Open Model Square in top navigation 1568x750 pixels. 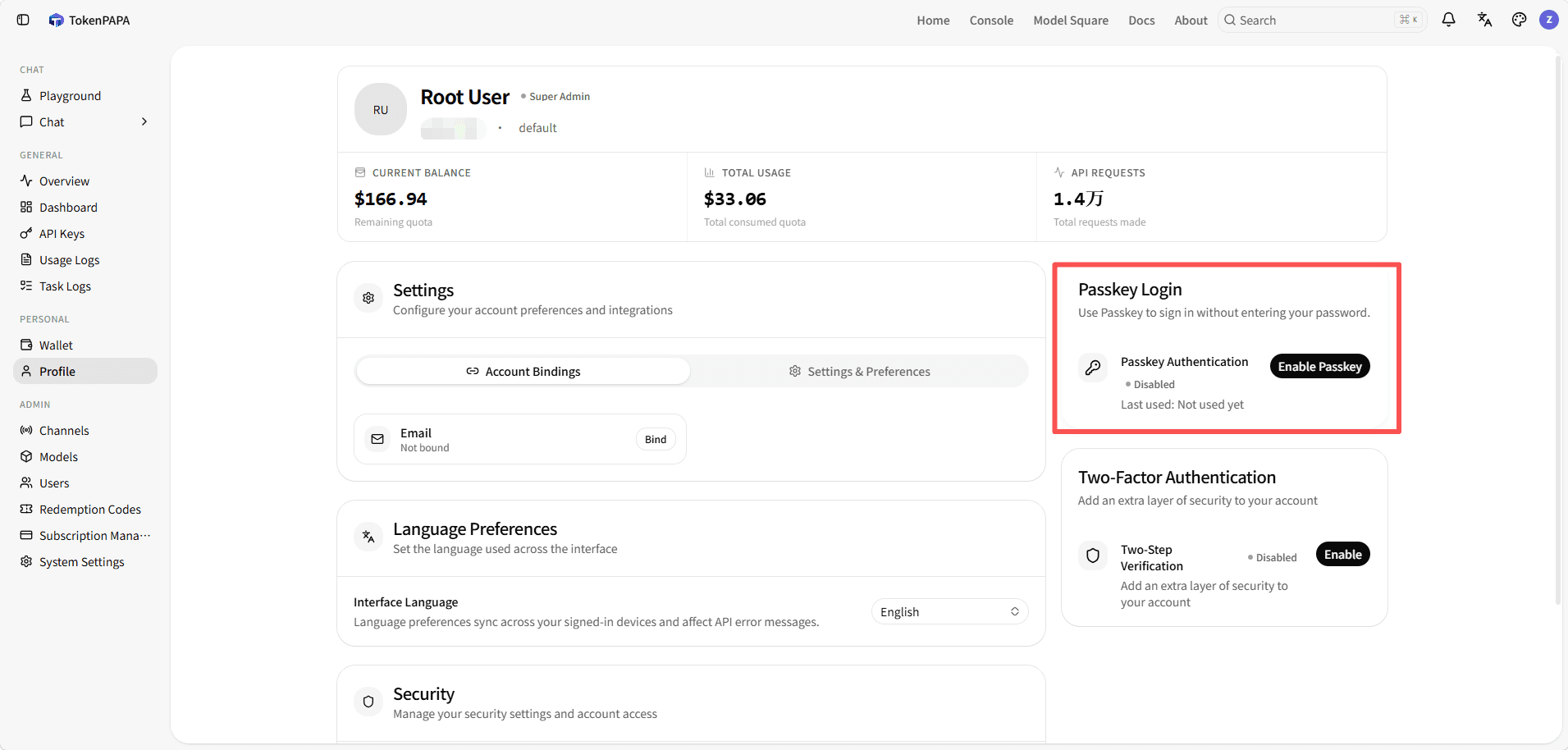coord(1071,20)
